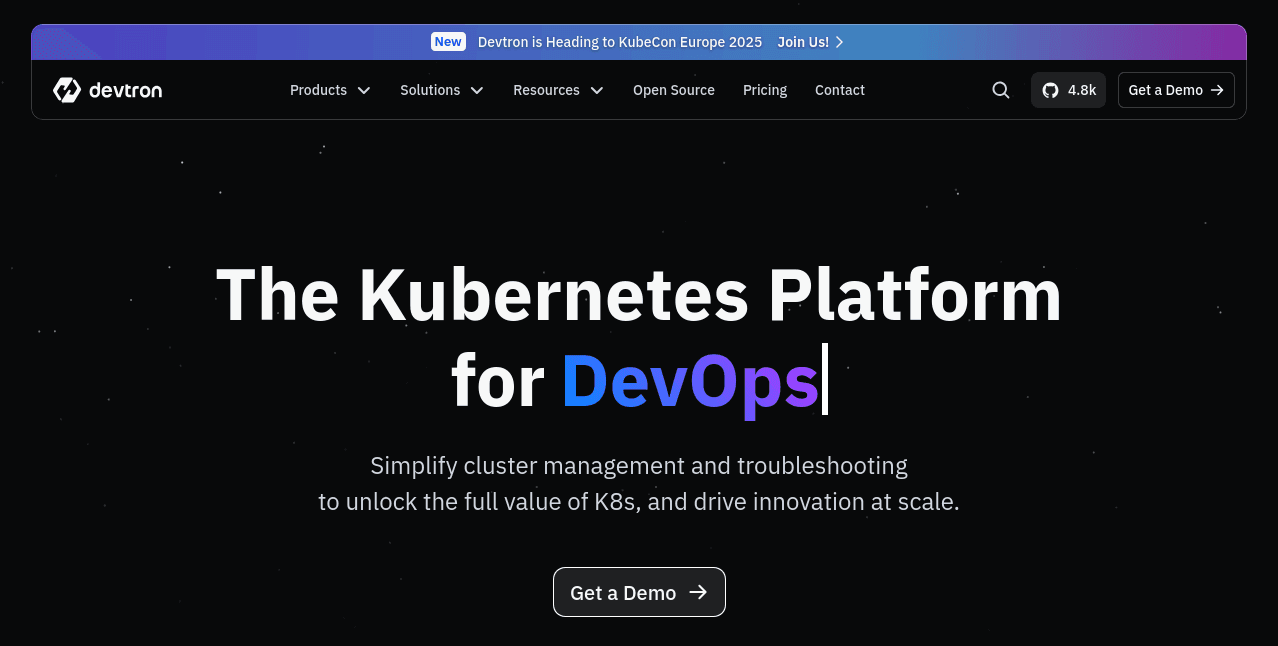Go to the Open Source page
1278x646 pixels.
coord(674,90)
